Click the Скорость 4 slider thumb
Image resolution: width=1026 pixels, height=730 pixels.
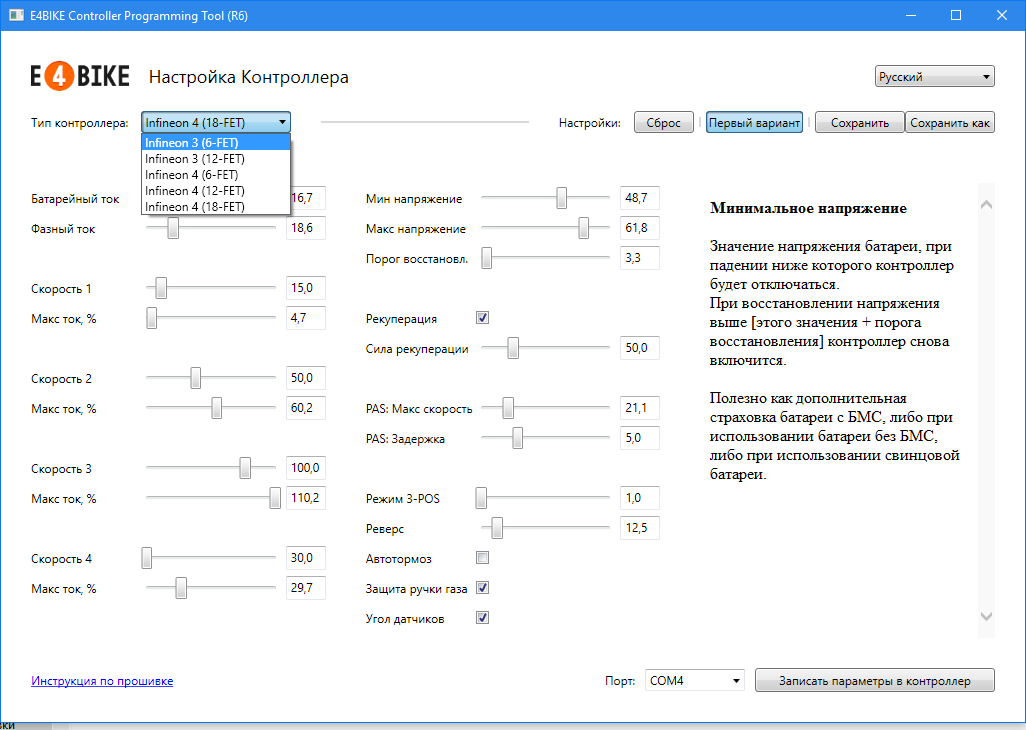[147, 558]
